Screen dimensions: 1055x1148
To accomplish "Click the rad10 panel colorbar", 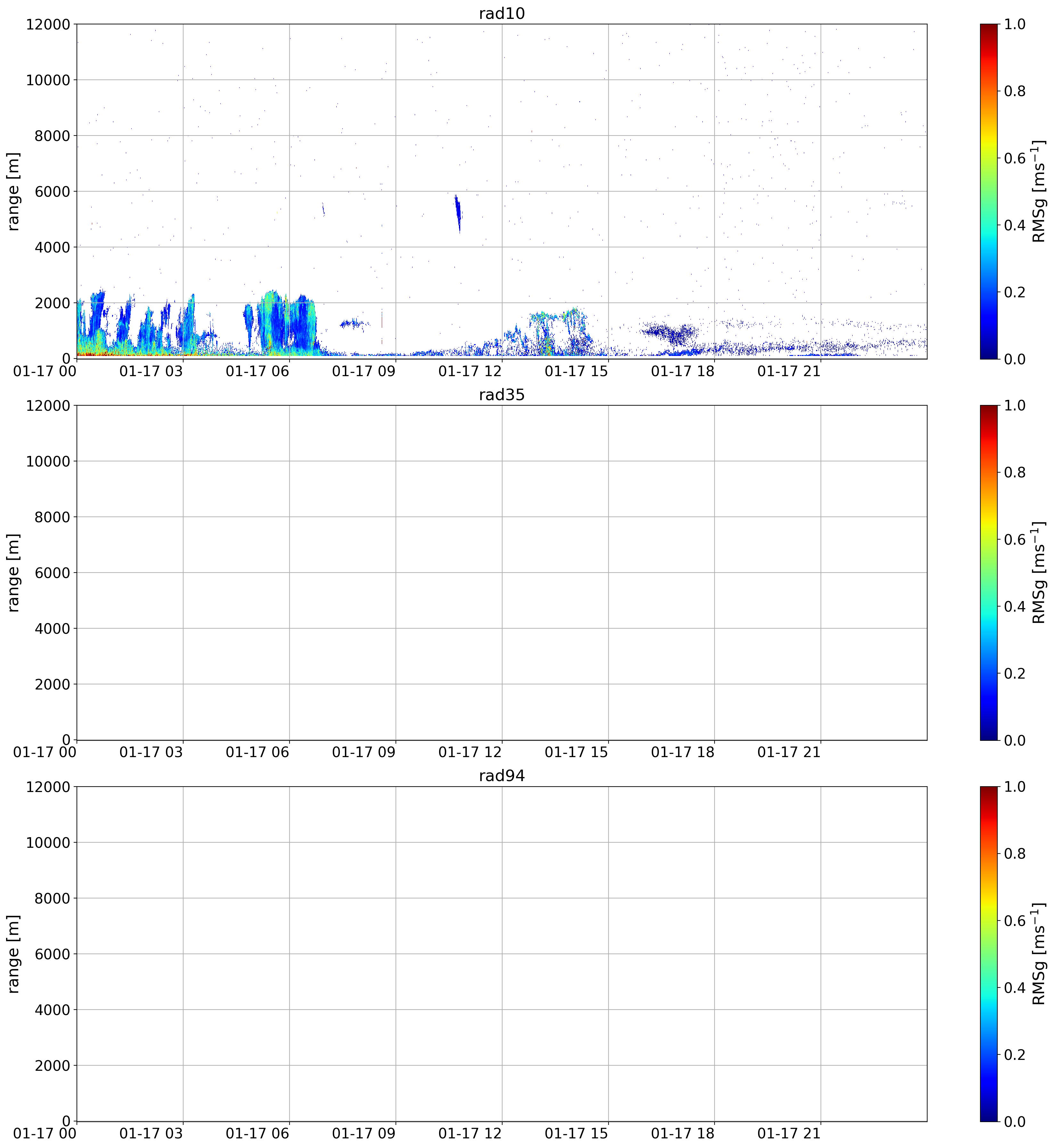I will coord(989,191).
